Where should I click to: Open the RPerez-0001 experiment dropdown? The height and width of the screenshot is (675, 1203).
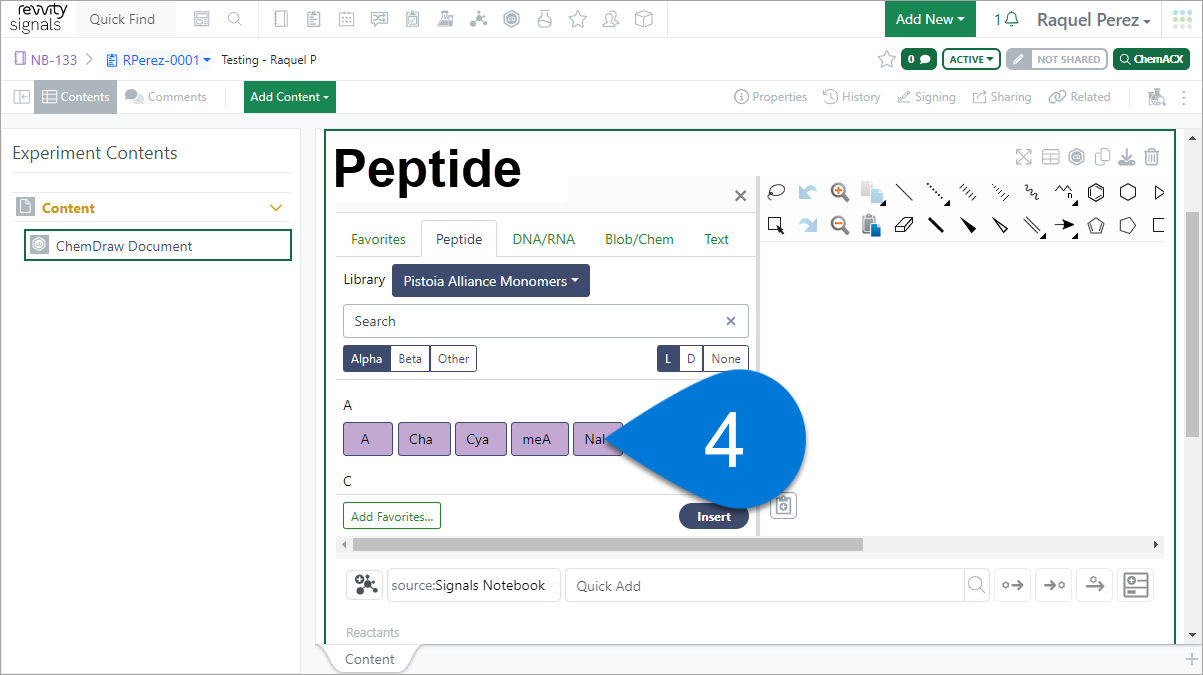click(x=159, y=60)
